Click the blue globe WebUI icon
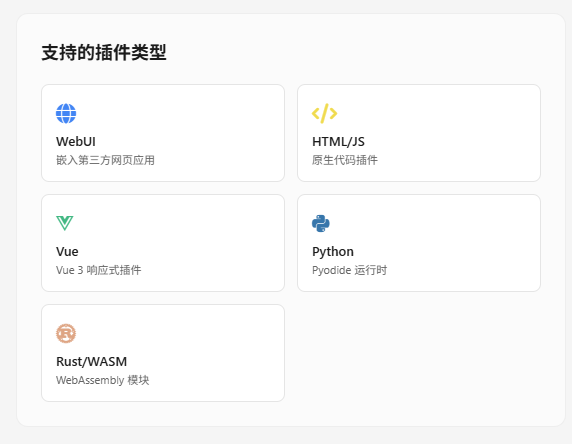This screenshot has height=444, width=572. pos(66,113)
